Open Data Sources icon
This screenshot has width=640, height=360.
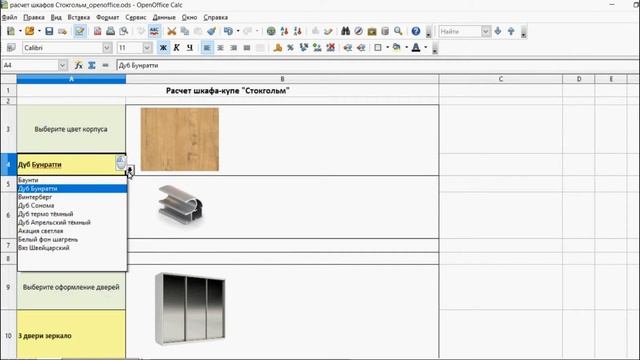385,31
